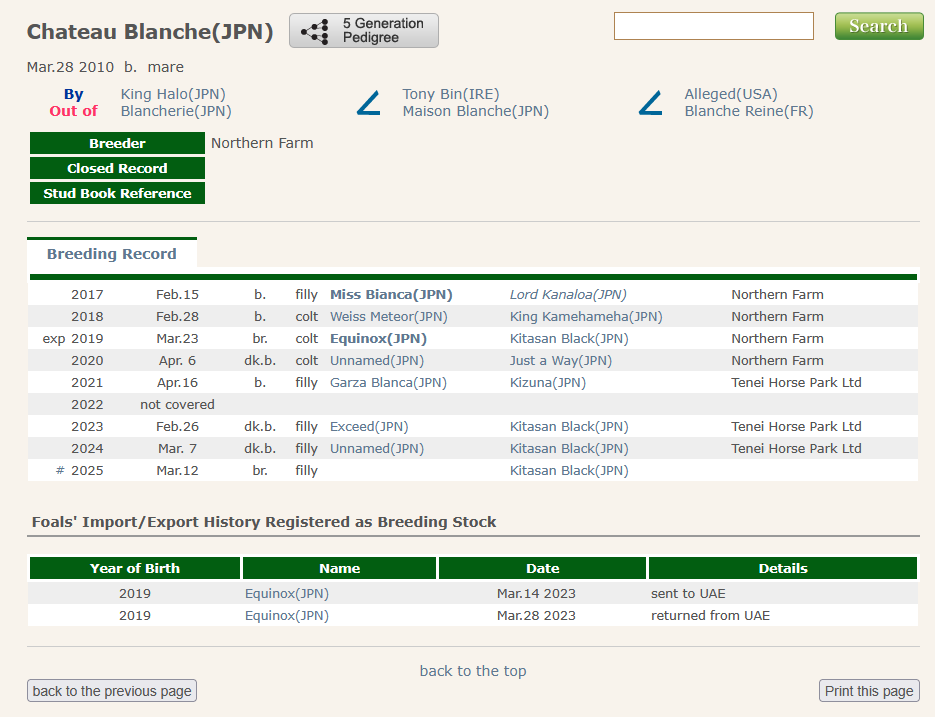
Task: Open foal Exceed(JPN)
Action: [x=369, y=427]
